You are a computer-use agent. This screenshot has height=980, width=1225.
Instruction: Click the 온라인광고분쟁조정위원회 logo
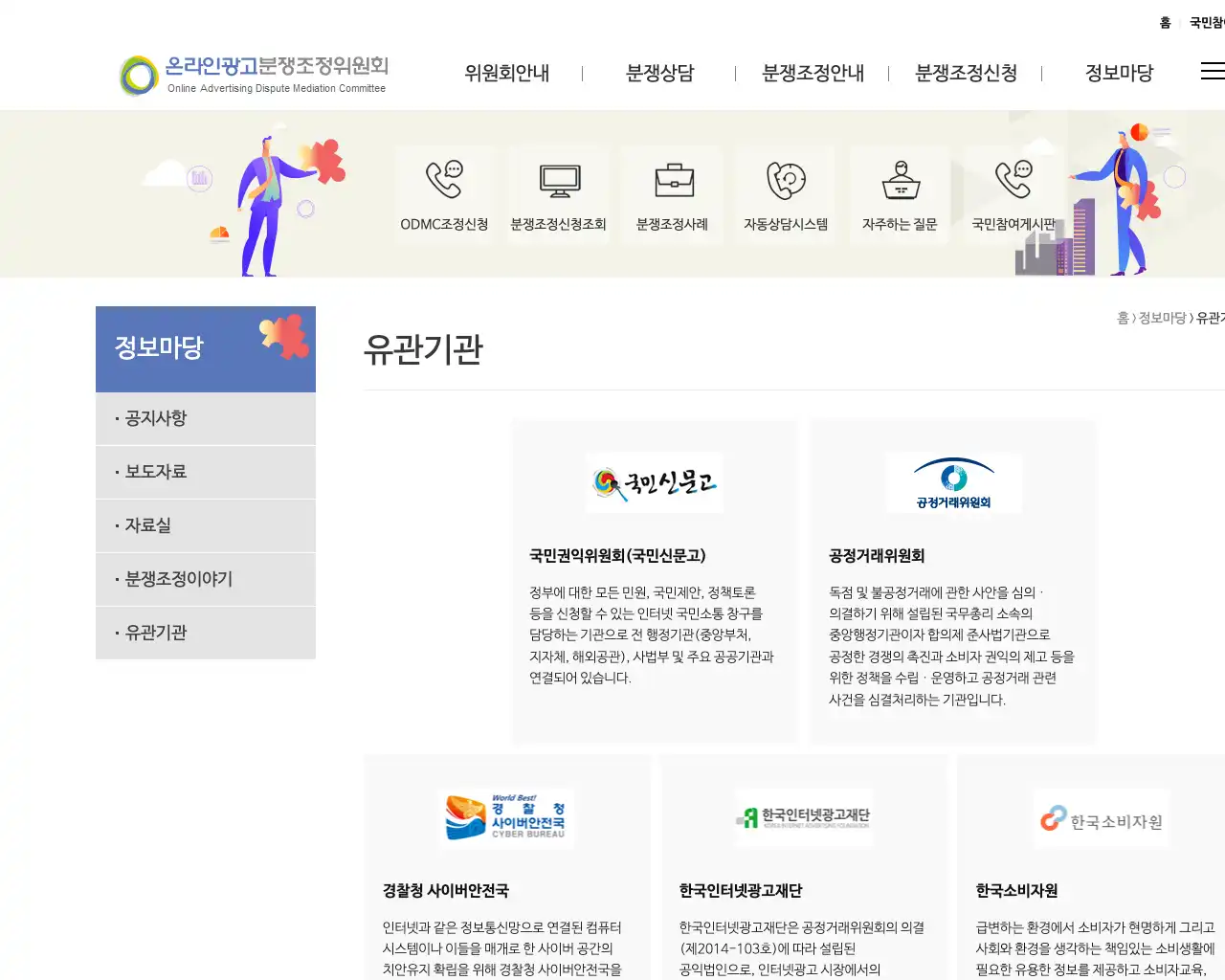(252, 72)
